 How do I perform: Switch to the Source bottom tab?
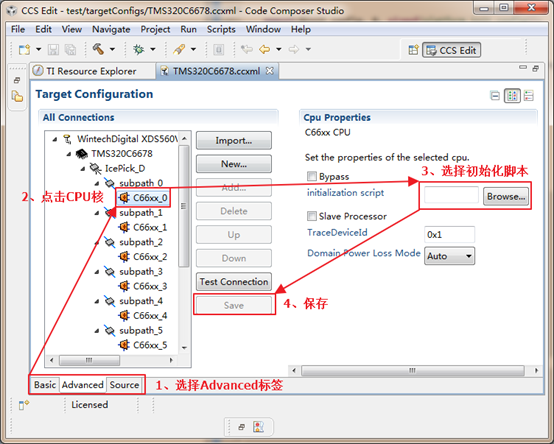[x=124, y=385]
